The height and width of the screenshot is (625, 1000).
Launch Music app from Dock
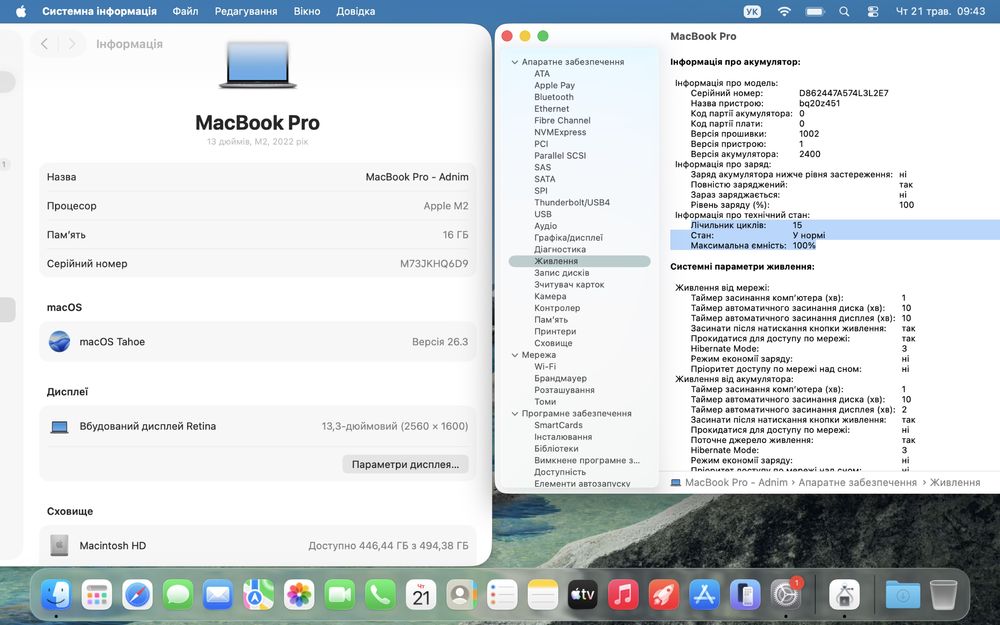[x=623, y=596]
